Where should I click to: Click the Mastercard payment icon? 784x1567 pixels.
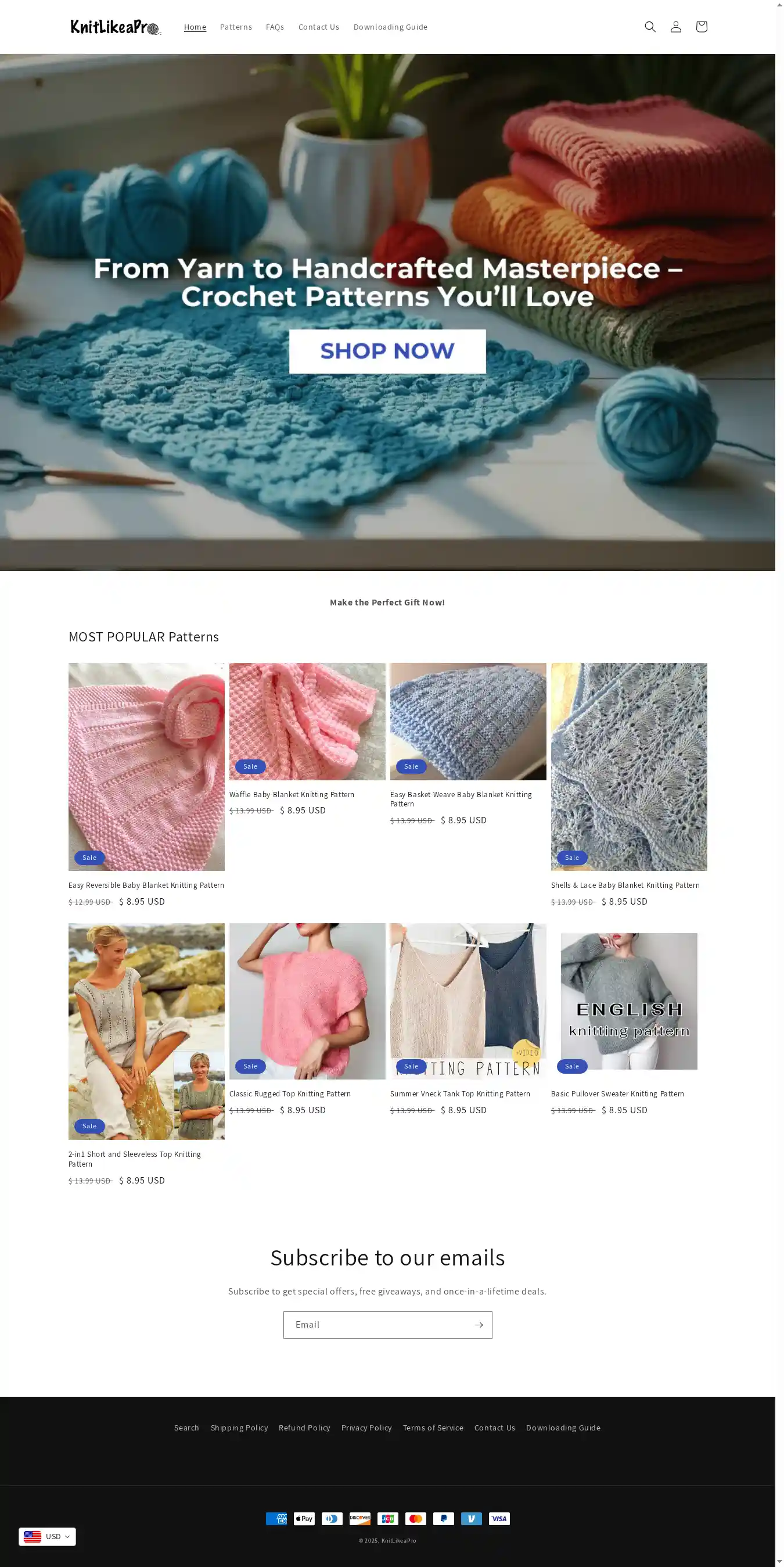coord(415,1518)
